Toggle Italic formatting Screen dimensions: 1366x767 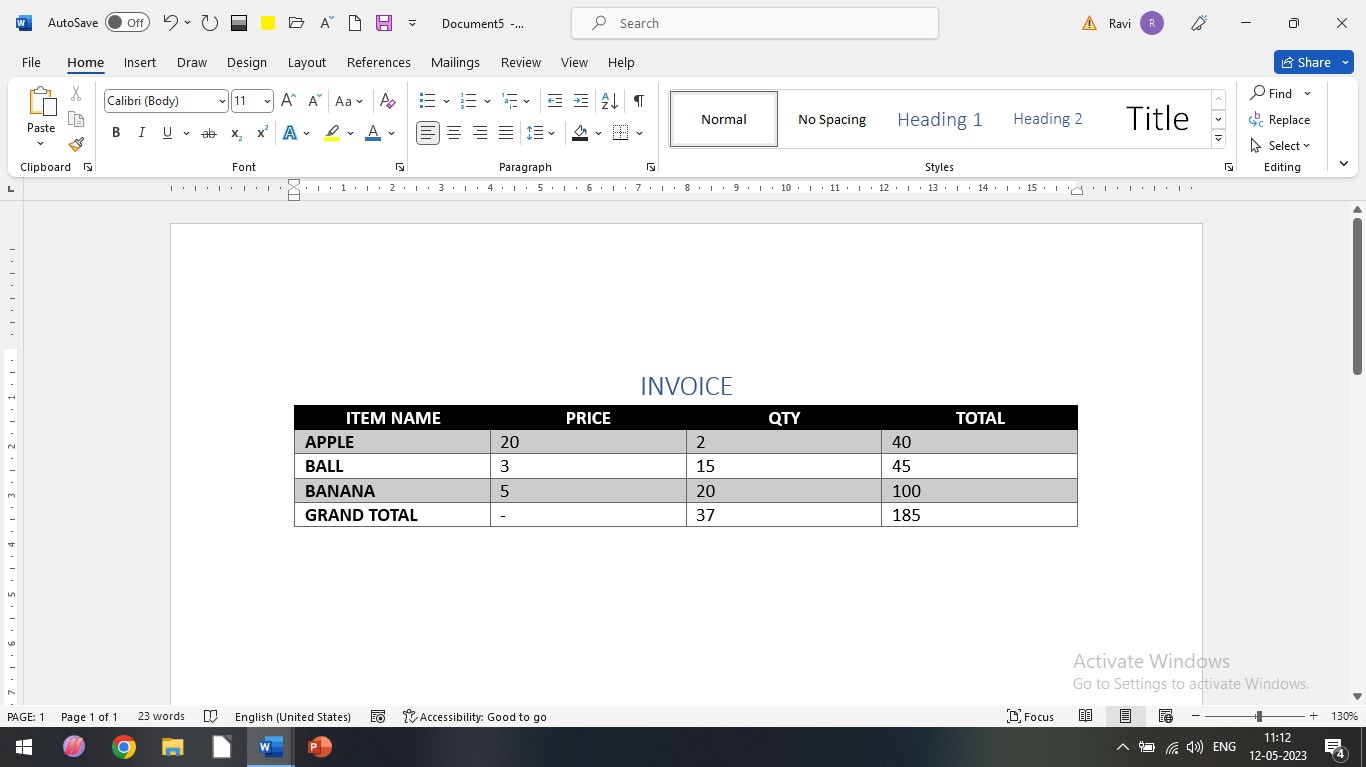pyautogui.click(x=141, y=133)
